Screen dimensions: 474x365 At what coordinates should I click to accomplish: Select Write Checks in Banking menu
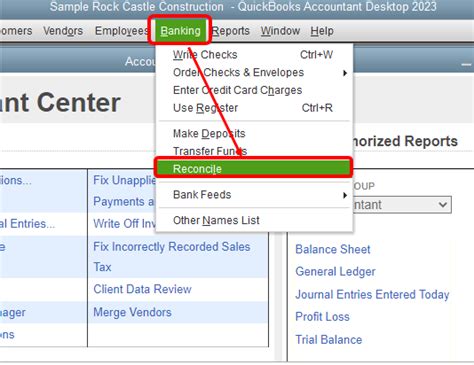click(253, 55)
